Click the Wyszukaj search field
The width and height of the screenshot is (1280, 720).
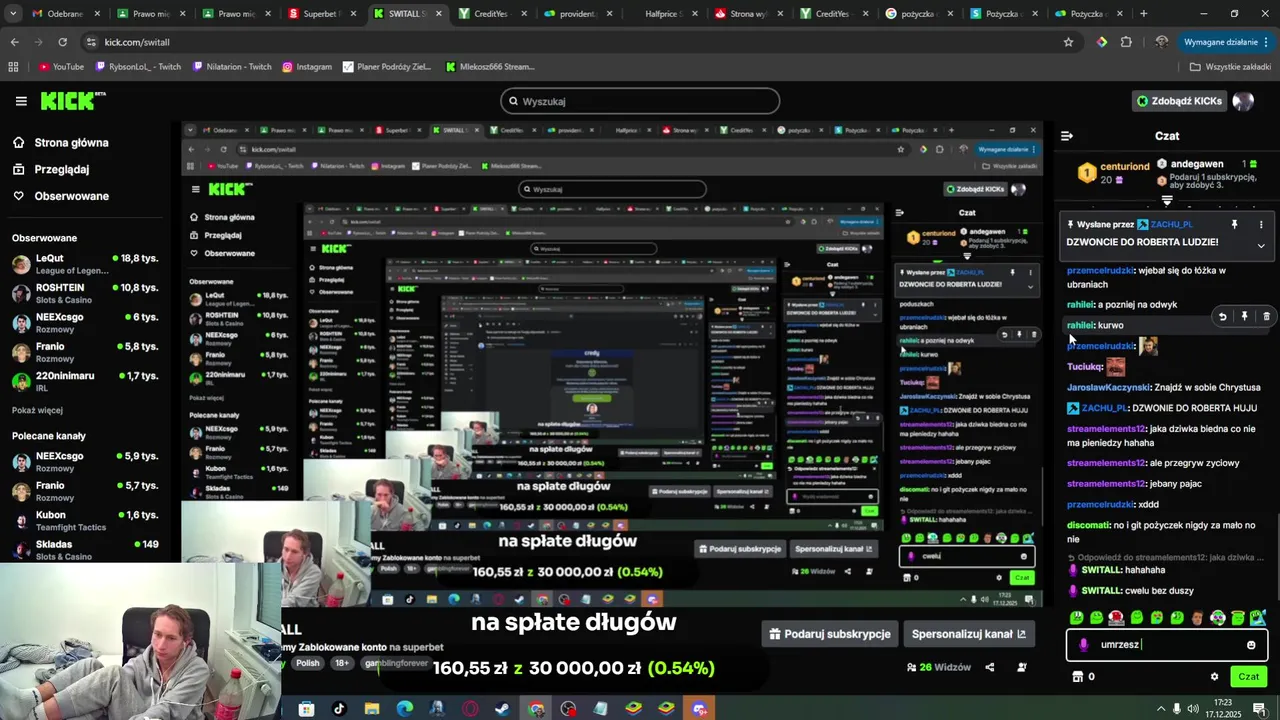(640, 101)
